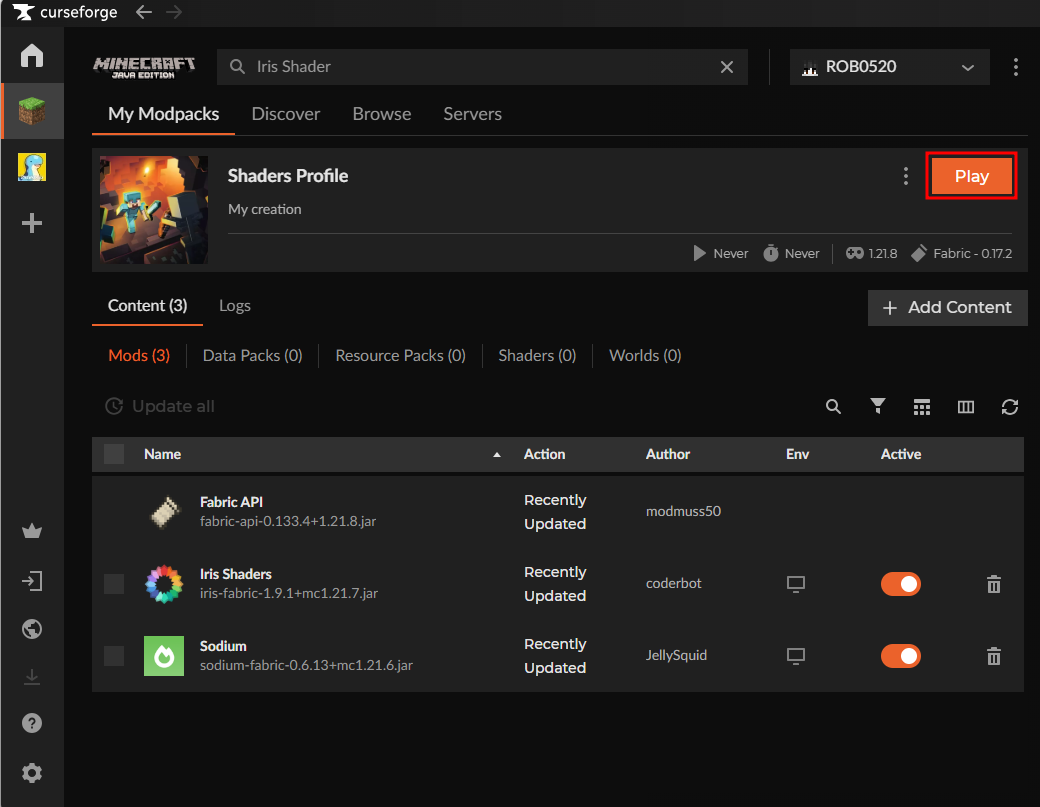The image size is (1040, 807).
Task: Click the curseforge logo in title bar
Action: tap(65, 12)
